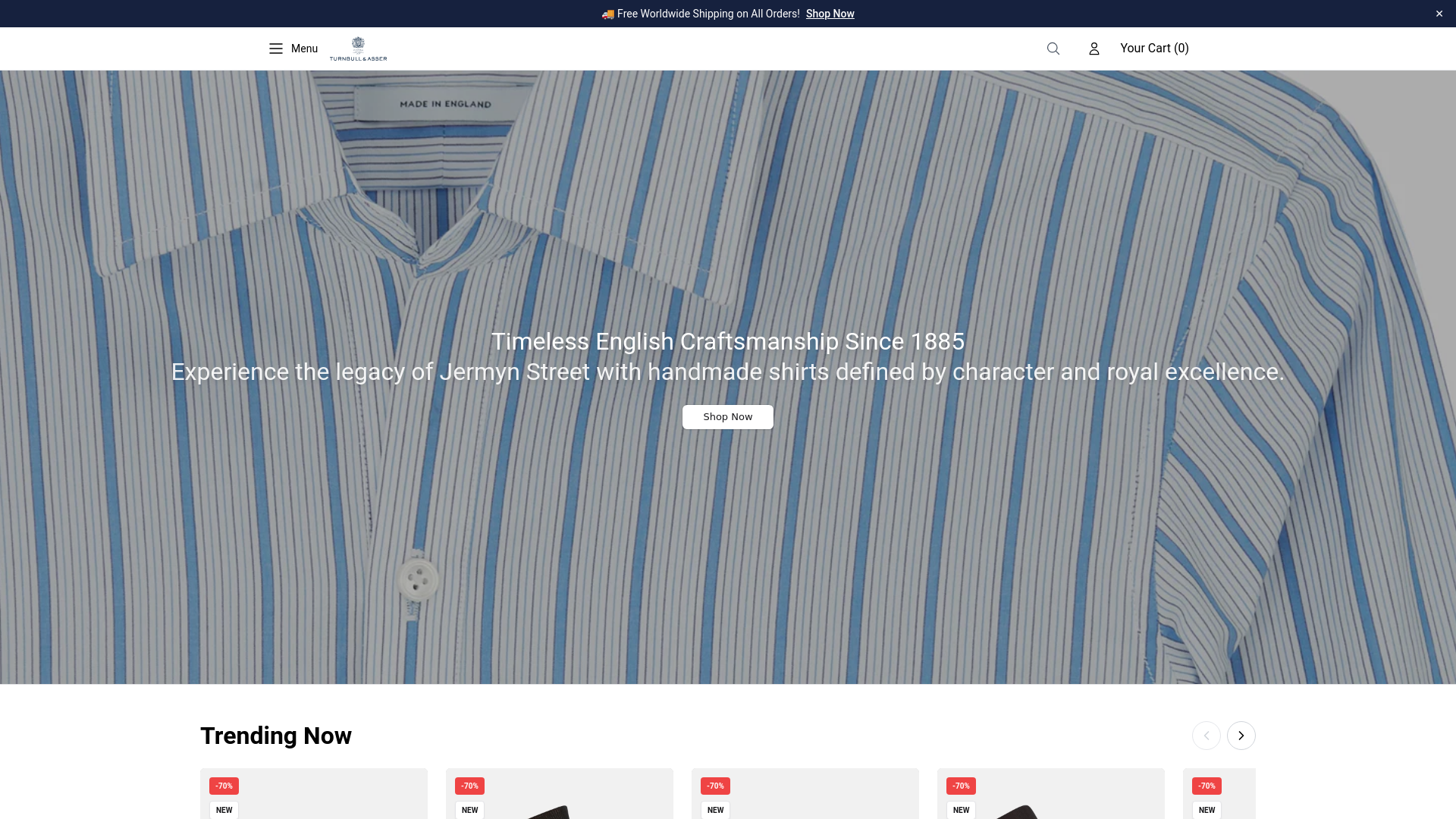The height and width of the screenshot is (819, 1456).
Task: Go to next Trending Now slide
Action: [x=1241, y=736]
